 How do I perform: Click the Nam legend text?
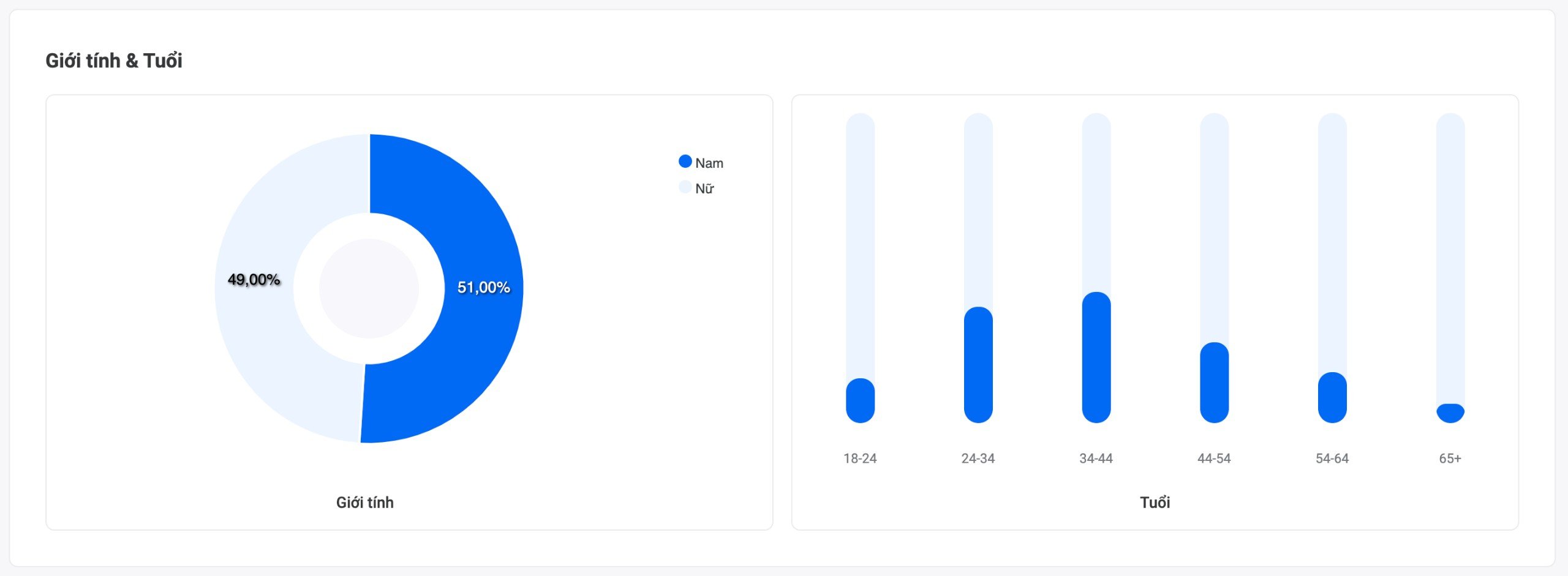[709, 163]
